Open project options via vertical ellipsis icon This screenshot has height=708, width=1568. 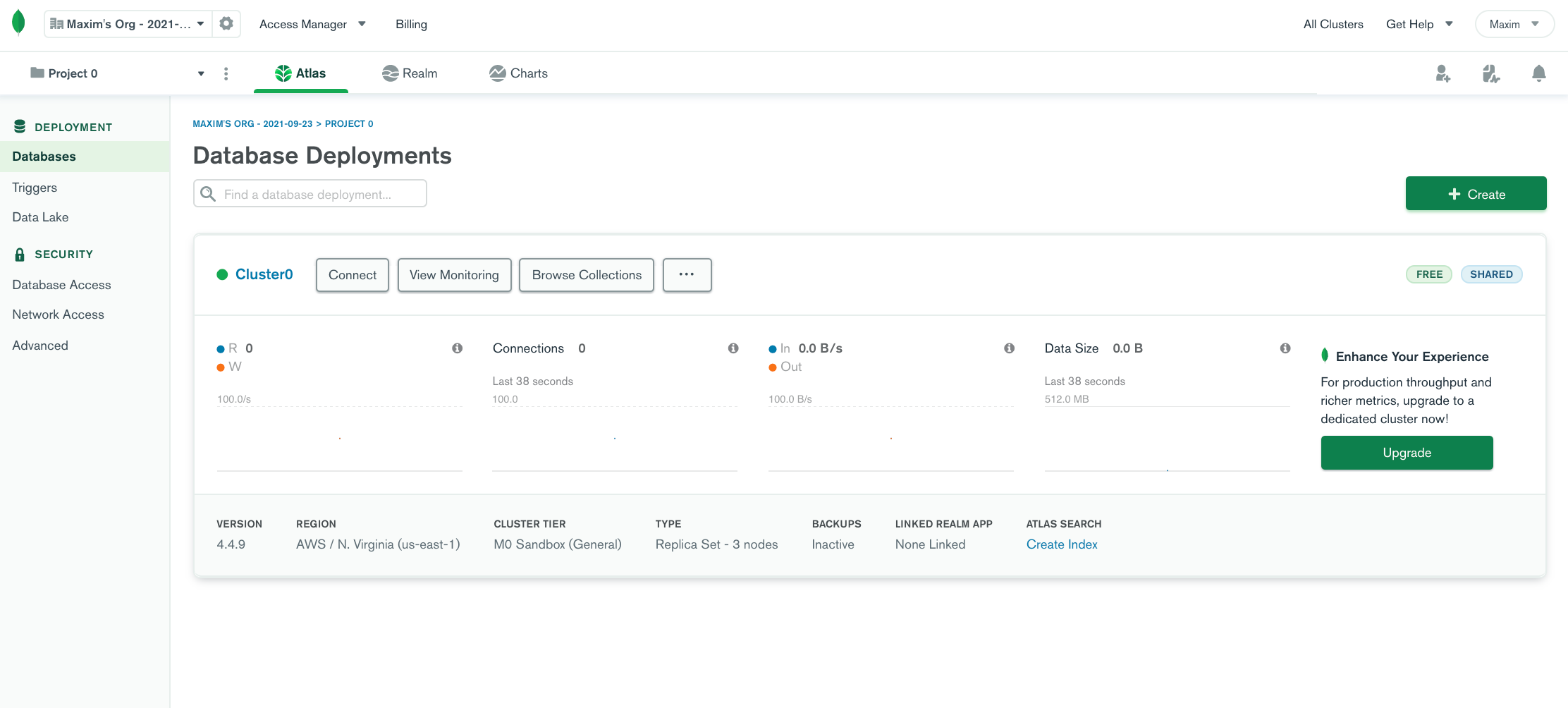226,73
